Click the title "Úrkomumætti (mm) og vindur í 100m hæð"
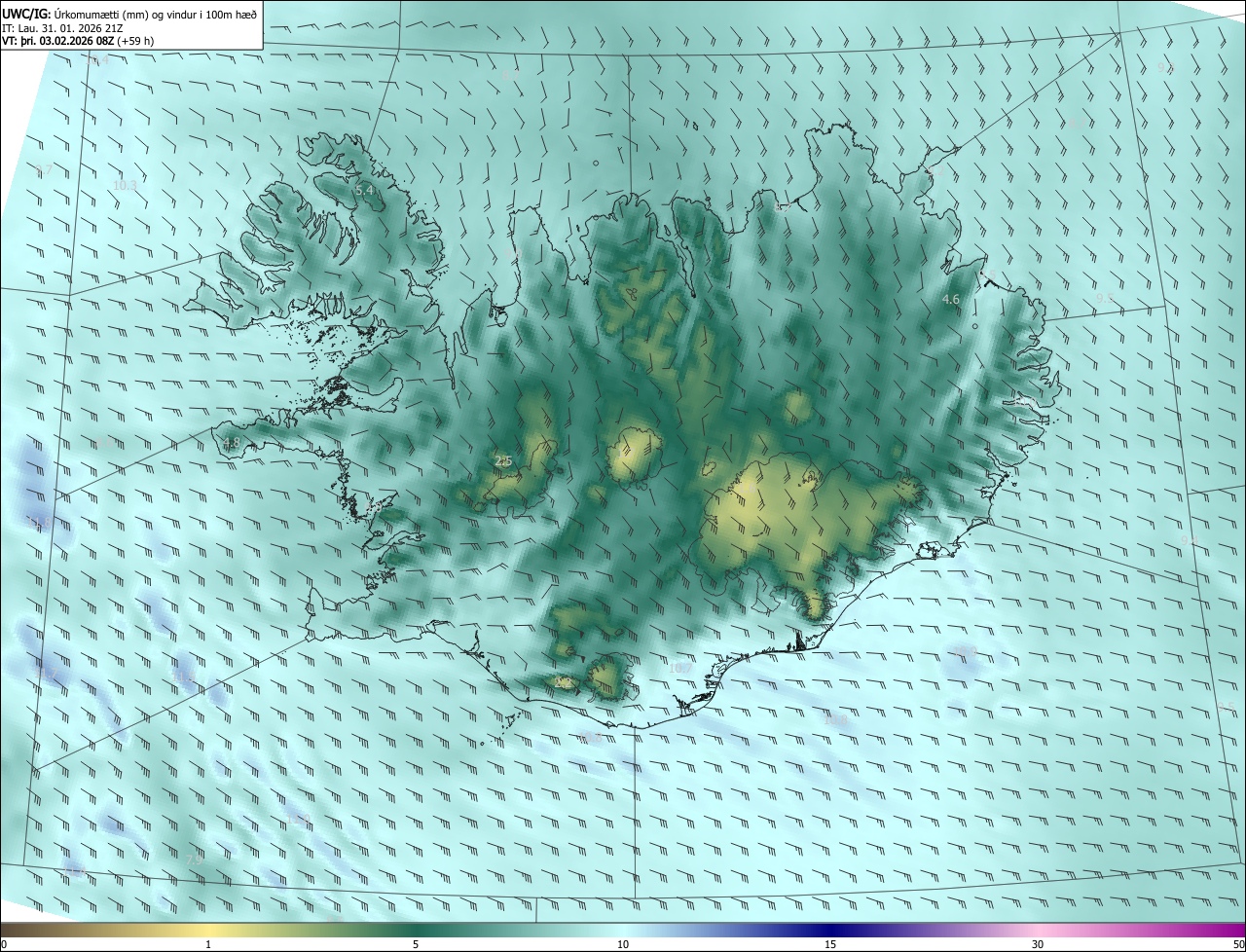The width and height of the screenshot is (1246, 952). click(155, 14)
